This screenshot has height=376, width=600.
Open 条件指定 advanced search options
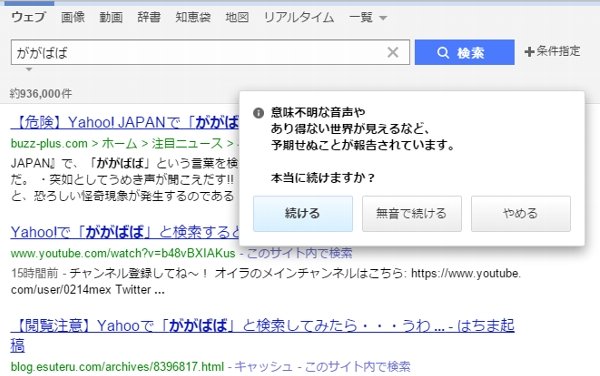tap(552, 51)
